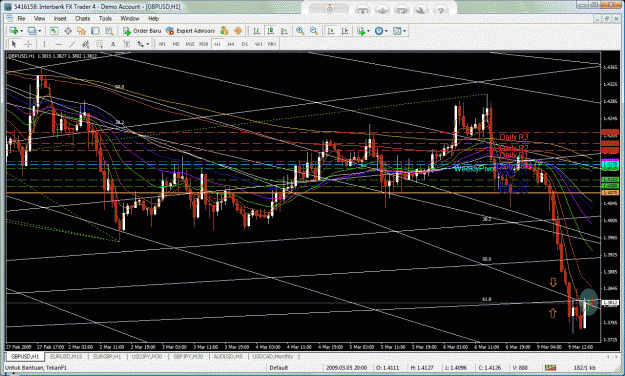Image resolution: width=625 pixels, height=376 pixels.
Task: Select the Fibonacci Retracement tool
Action: pos(99,44)
